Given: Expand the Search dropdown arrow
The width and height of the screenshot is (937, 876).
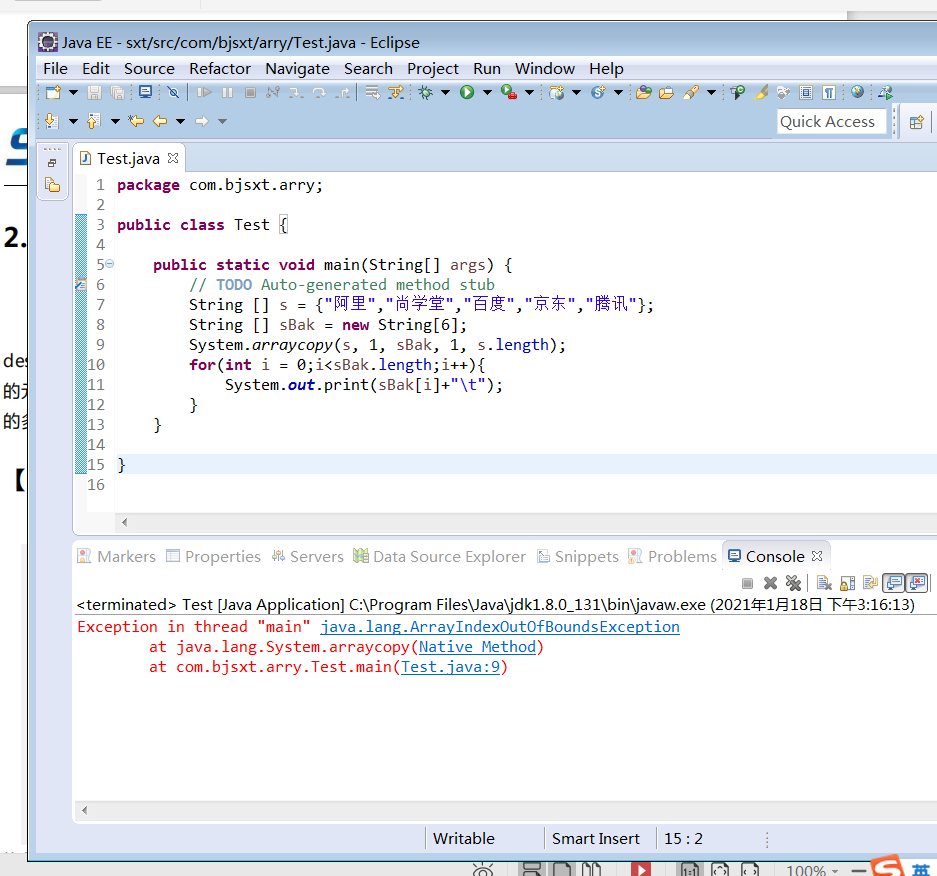Looking at the screenshot, I should coord(711,93).
